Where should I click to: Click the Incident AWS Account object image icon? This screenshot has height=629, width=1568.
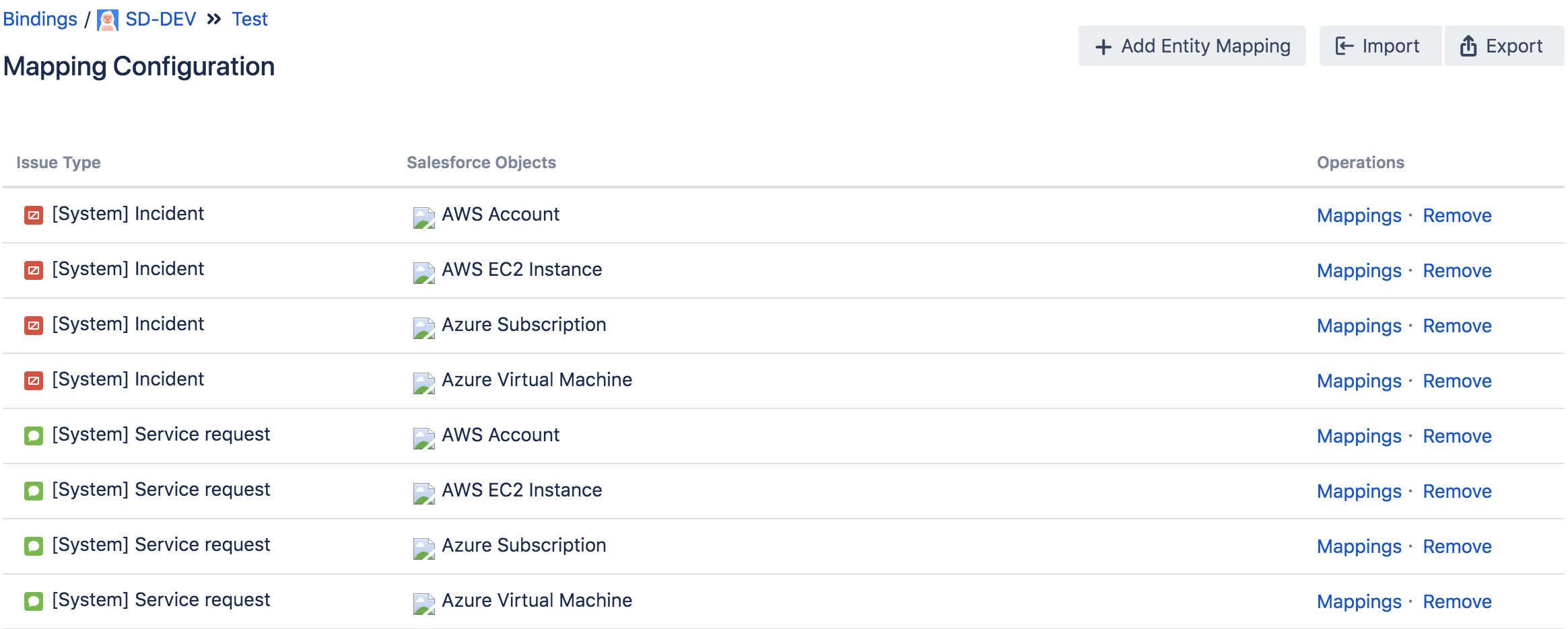[424, 218]
